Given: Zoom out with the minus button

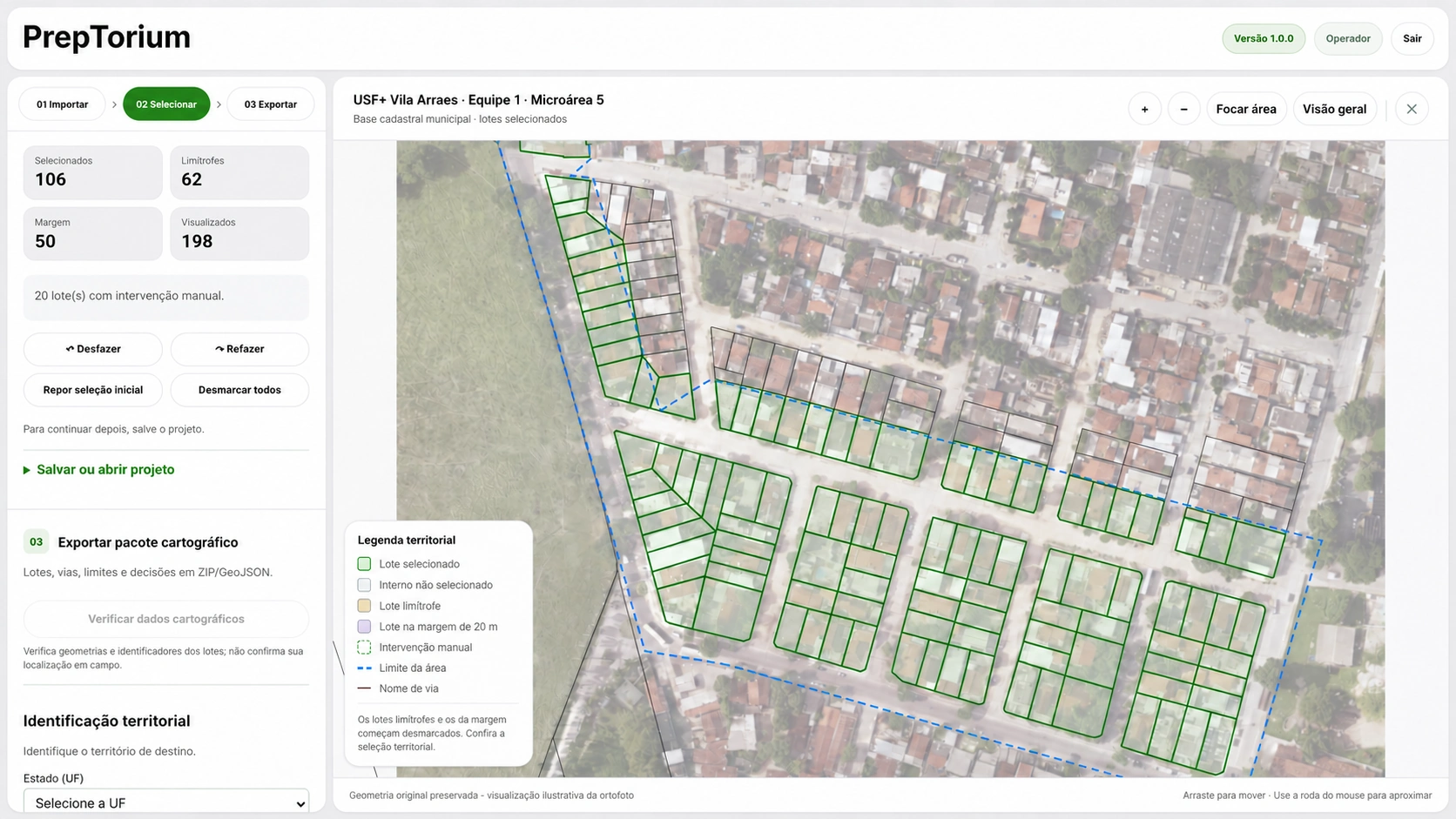Looking at the screenshot, I should (1183, 109).
